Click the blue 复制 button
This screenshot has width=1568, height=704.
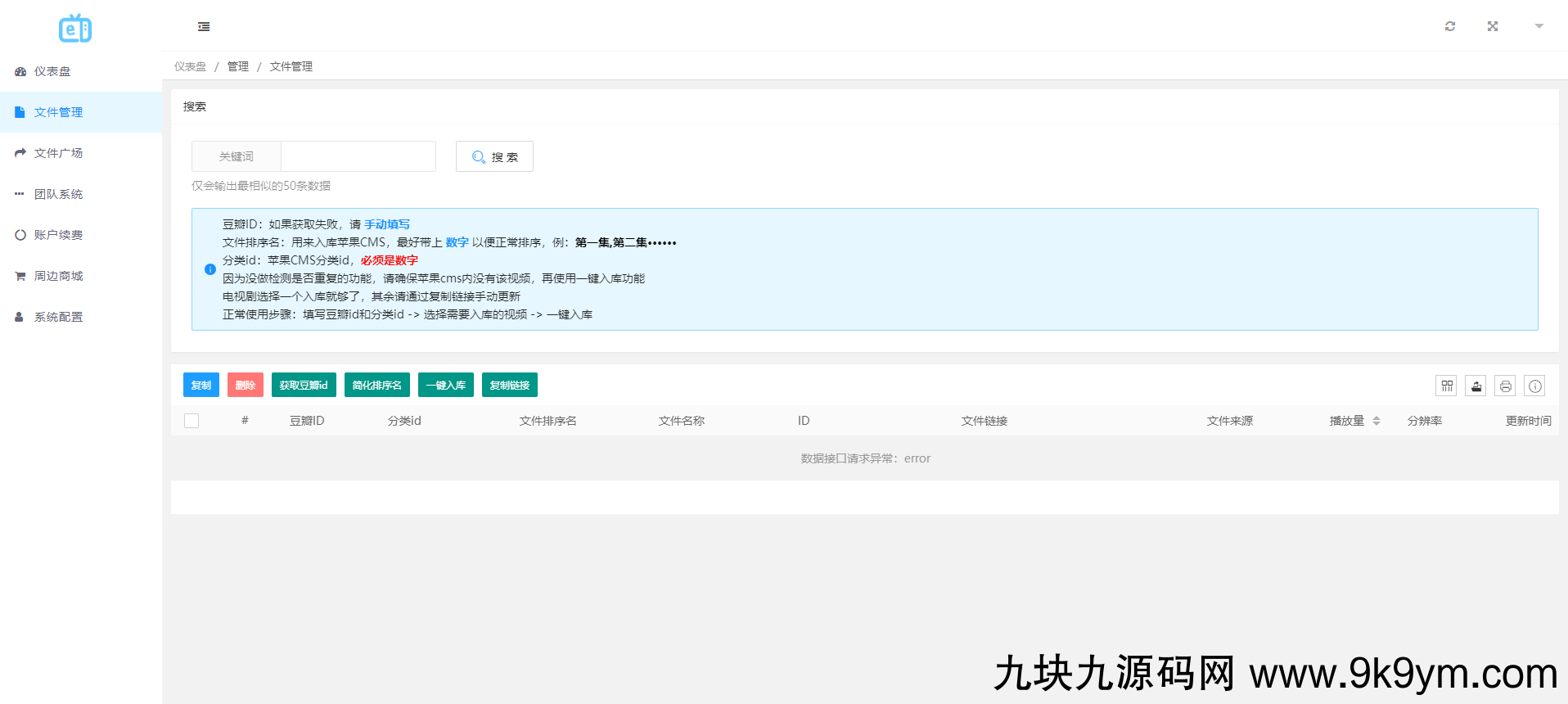click(201, 385)
